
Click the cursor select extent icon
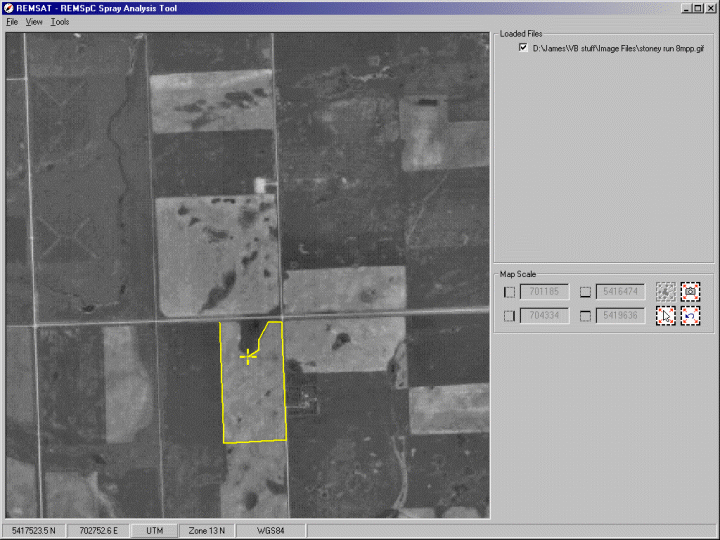pos(666,316)
